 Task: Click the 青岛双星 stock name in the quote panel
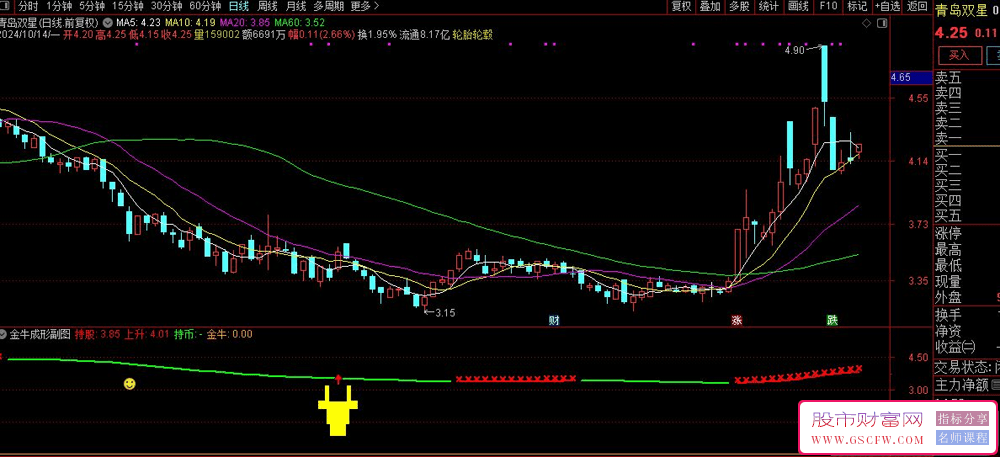960,9
